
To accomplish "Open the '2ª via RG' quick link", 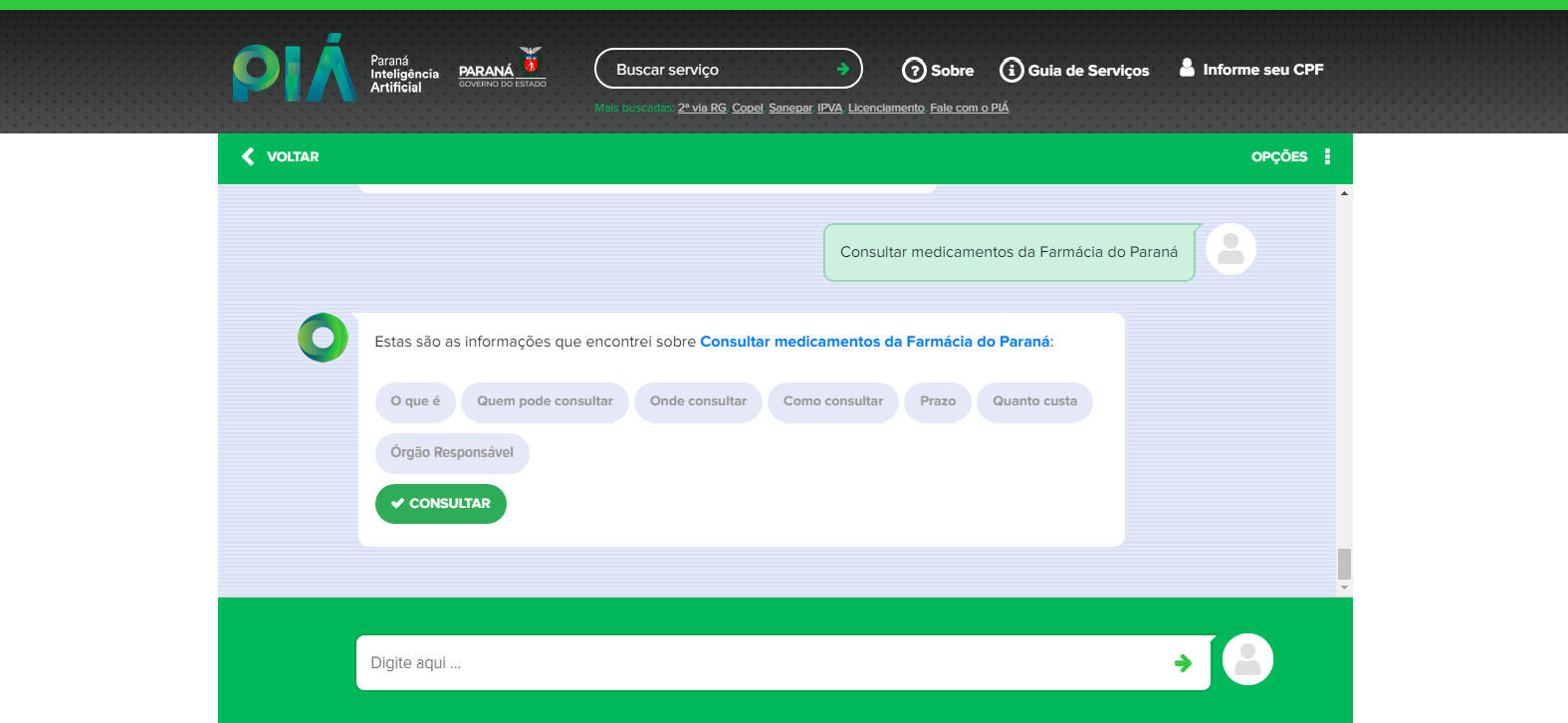I will point(702,108).
